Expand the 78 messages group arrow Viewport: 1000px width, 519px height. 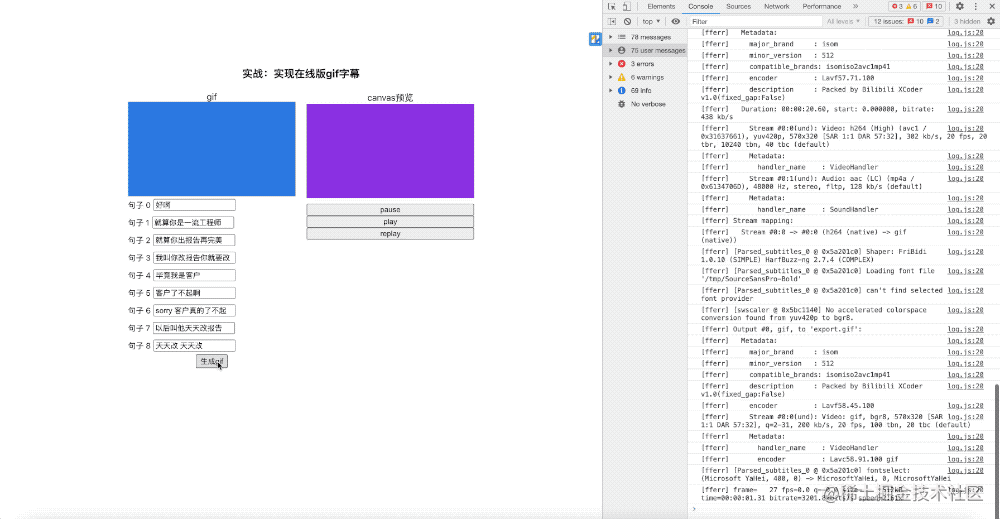coord(610,37)
